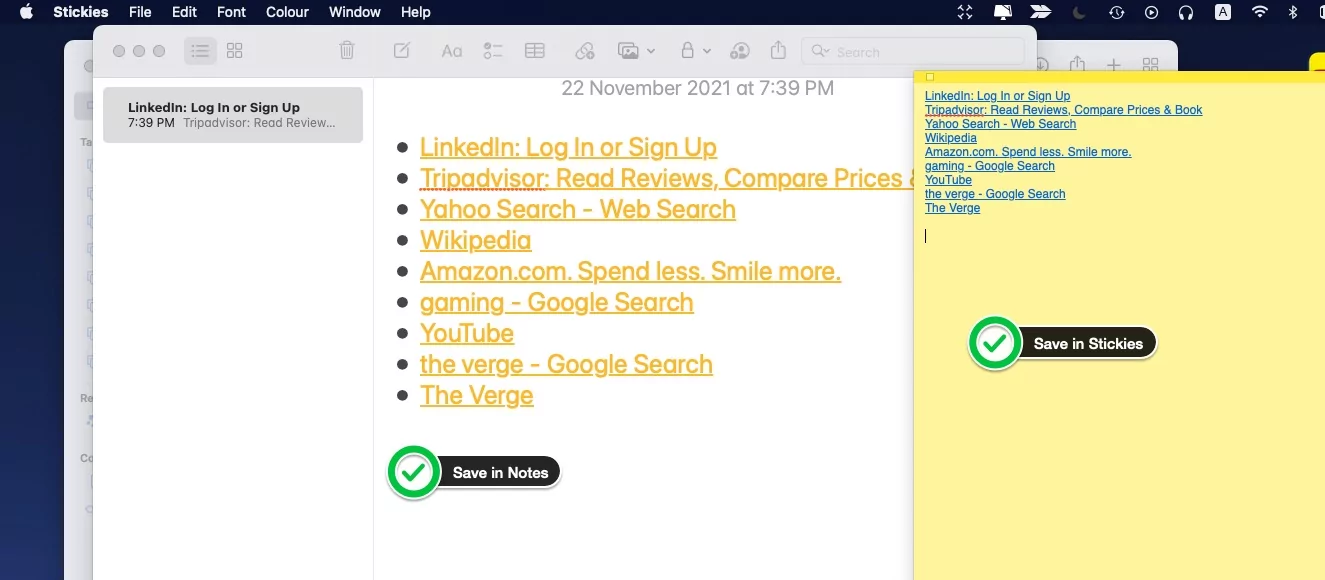
Task: Click Amazon.com link in the Stickies note
Action: (1028, 152)
